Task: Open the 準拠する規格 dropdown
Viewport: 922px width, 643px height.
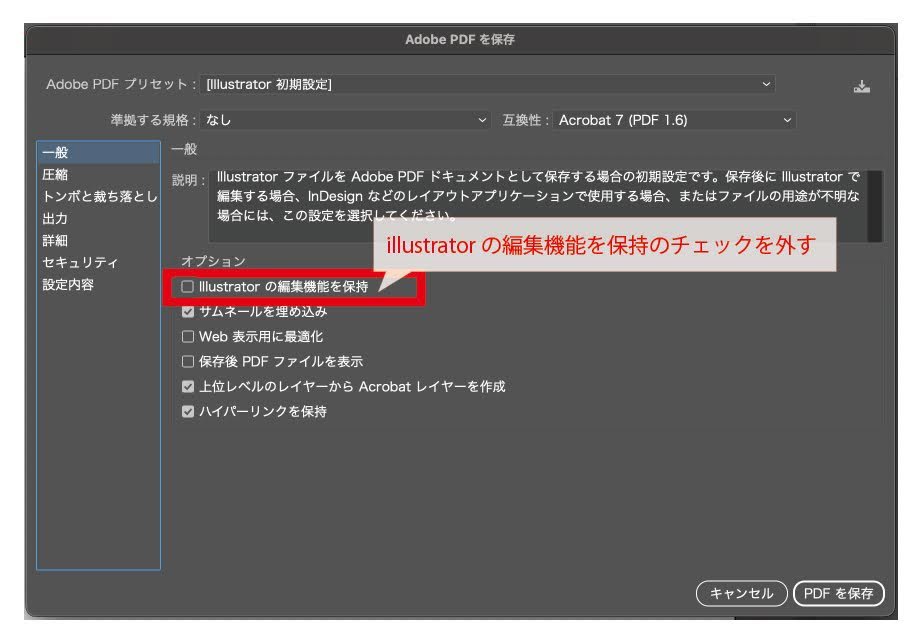Action: [345, 120]
